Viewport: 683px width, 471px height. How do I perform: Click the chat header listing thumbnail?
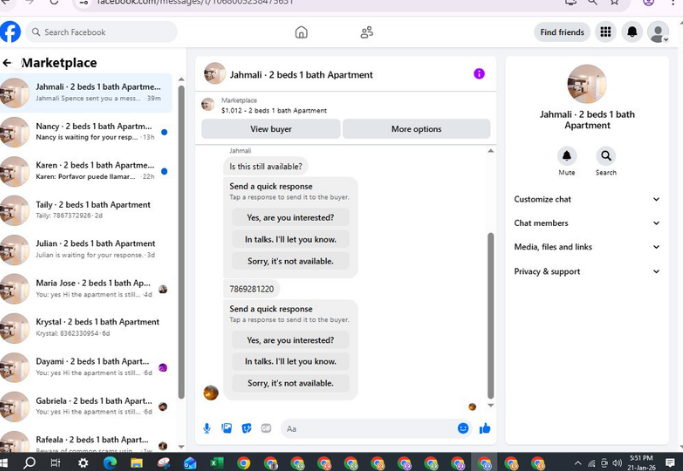tap(215, 73)
